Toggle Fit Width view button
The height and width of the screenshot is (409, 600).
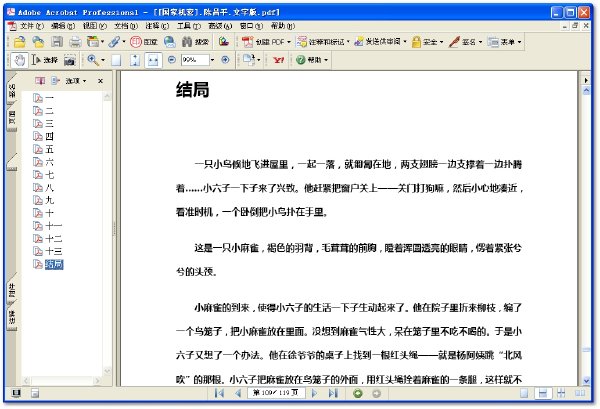153,60
